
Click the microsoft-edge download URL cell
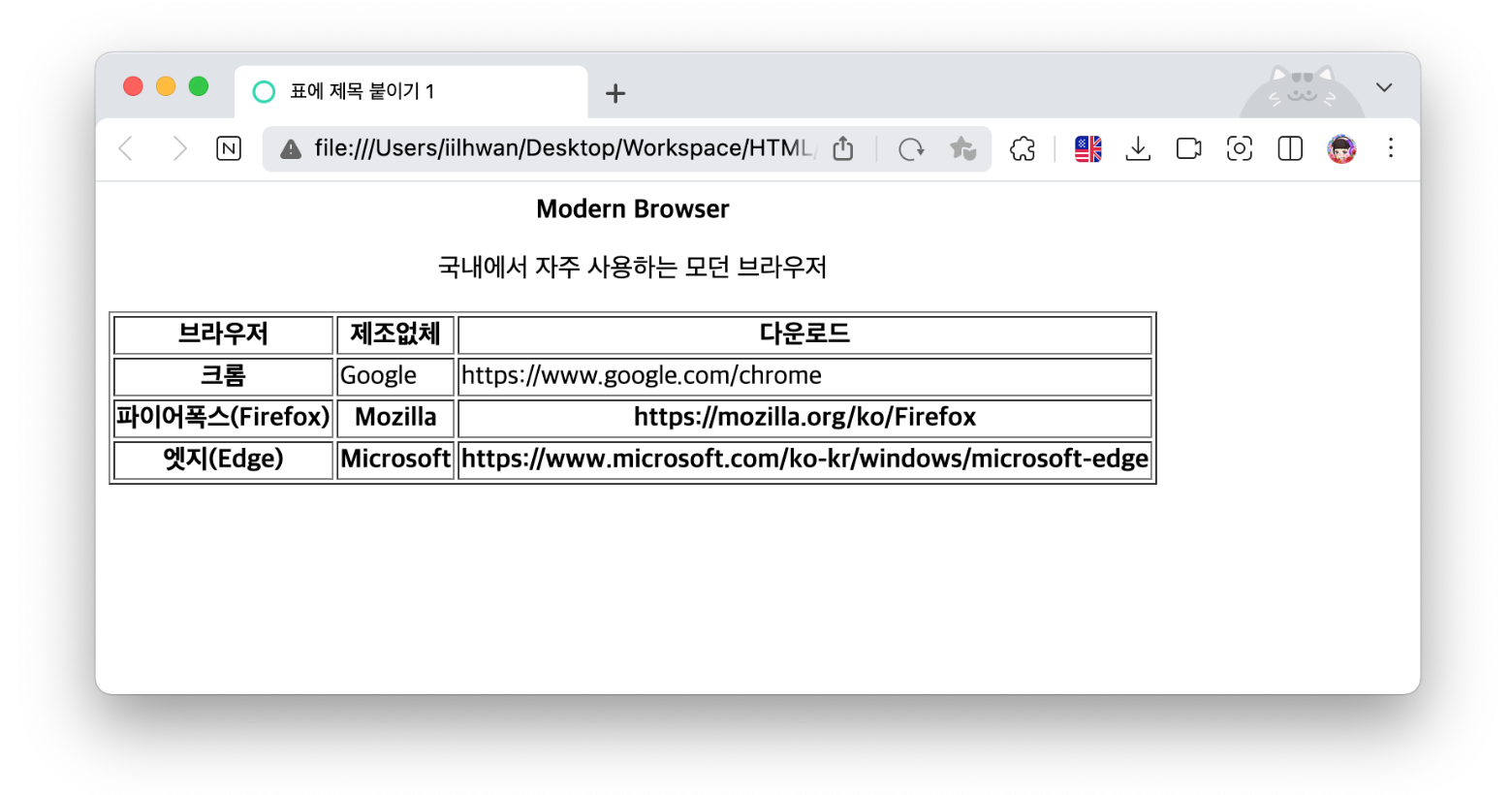pos(804,460)
